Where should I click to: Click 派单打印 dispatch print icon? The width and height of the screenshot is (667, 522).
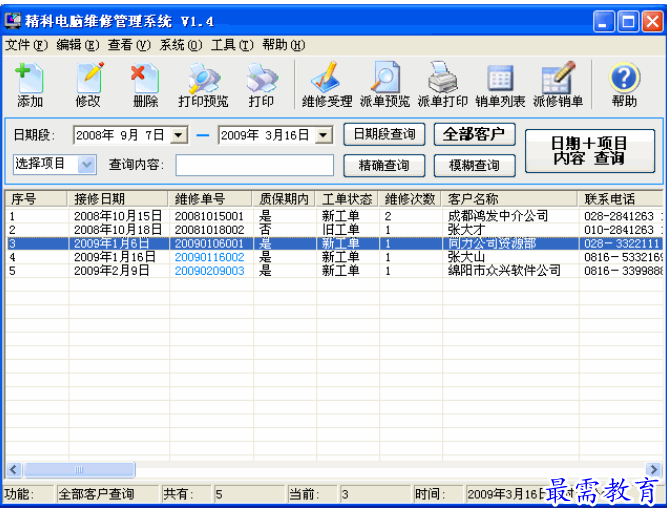click(x=442, y=85)
